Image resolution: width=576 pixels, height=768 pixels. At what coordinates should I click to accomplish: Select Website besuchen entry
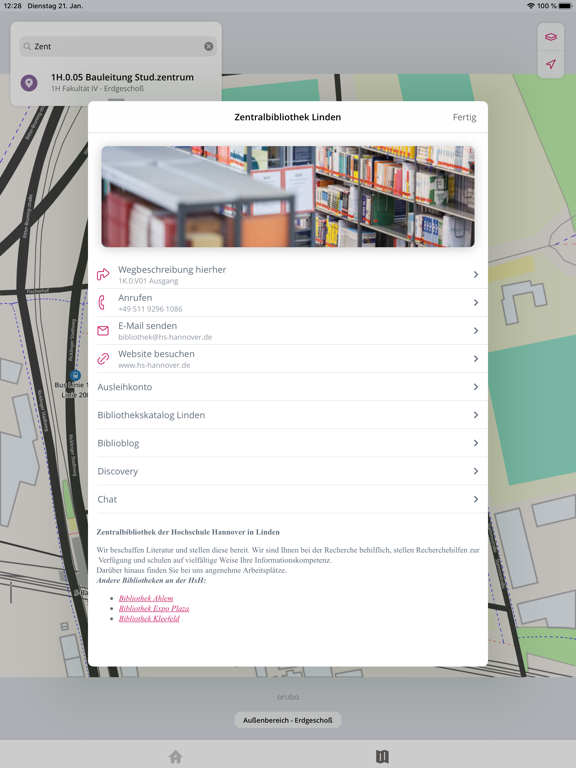288,359
